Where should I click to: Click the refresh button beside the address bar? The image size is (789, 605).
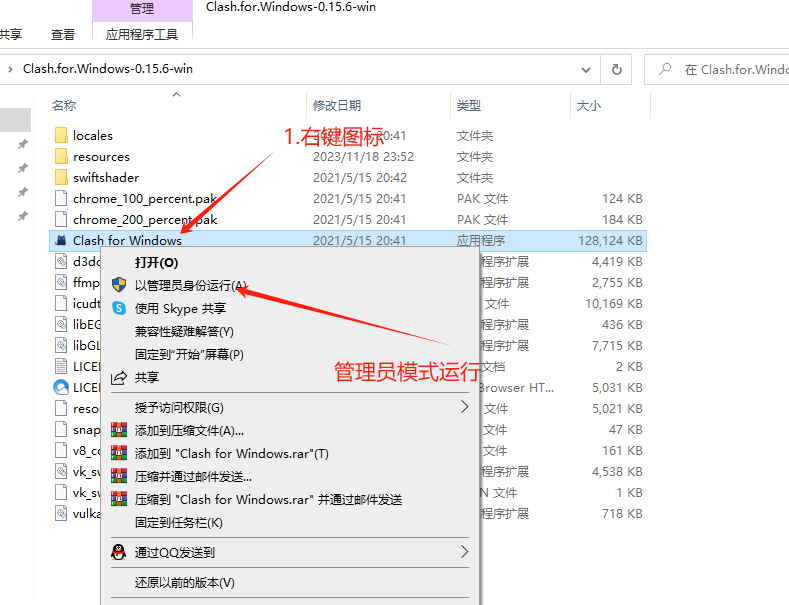point(617,70)
